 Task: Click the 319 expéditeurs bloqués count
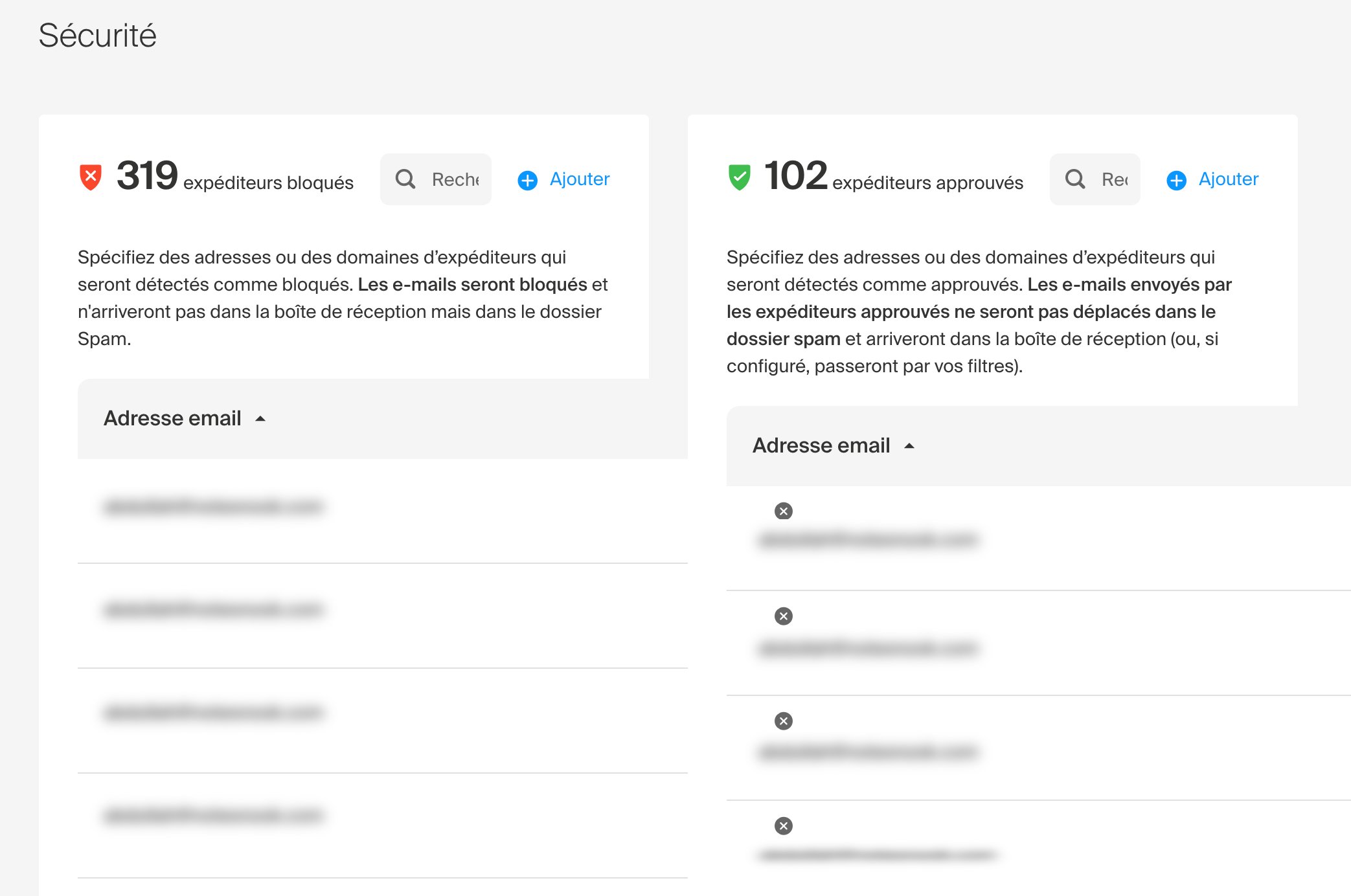tap(235, 176)
